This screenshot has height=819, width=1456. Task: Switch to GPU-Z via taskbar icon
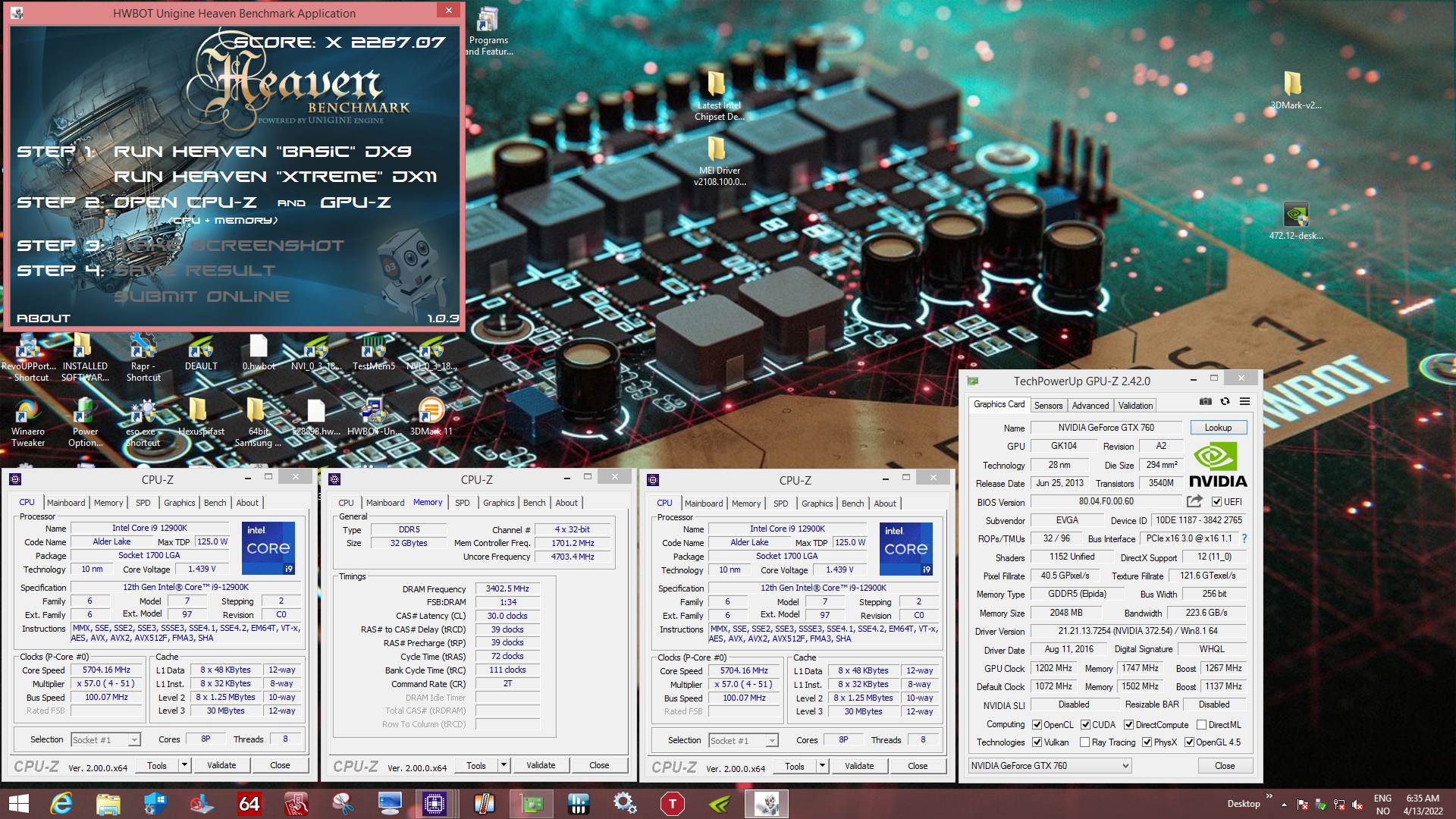tap(531, 803)
